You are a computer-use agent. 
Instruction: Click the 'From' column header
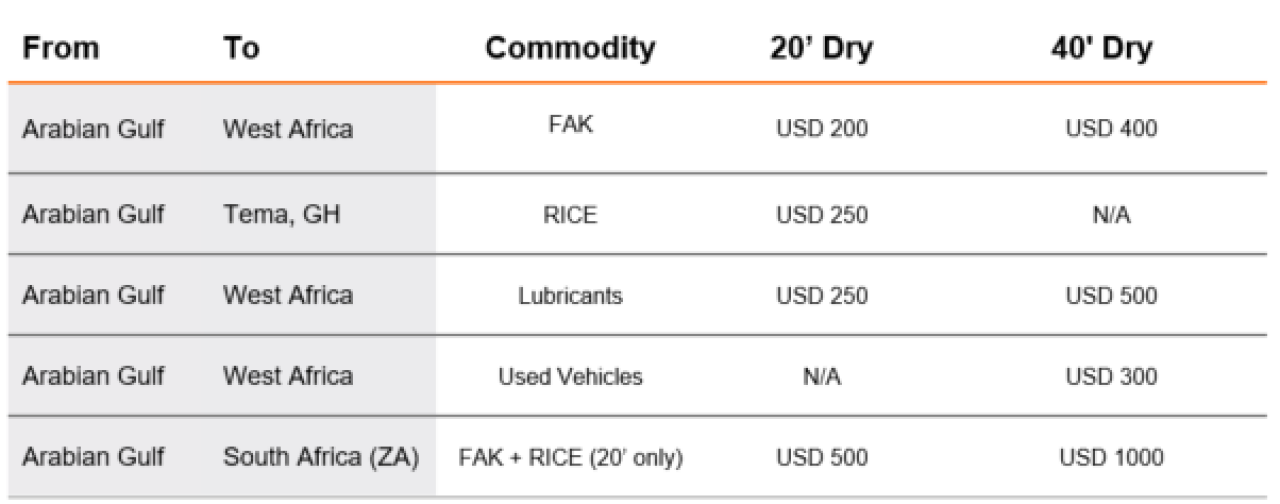[61, 48]
